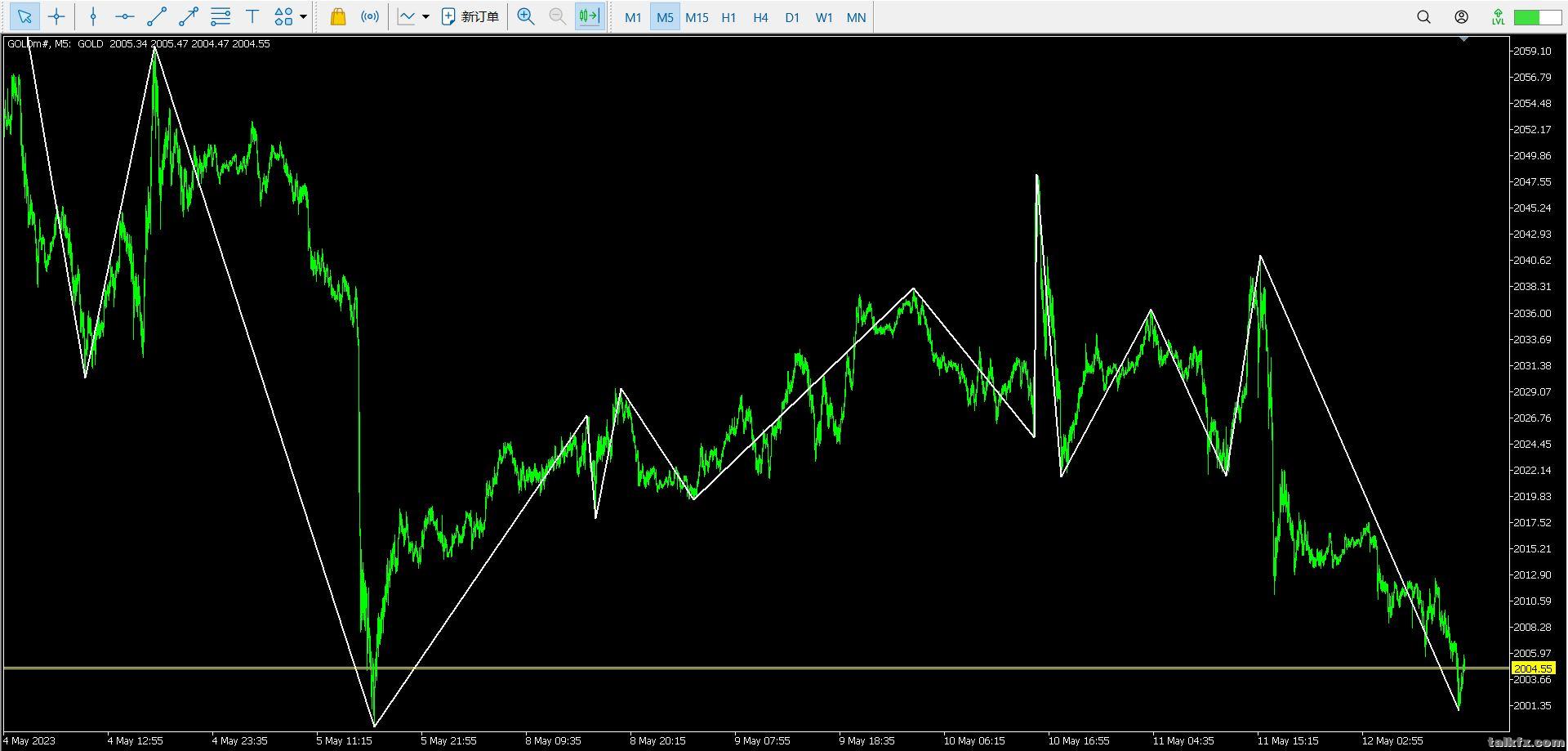
Task: Select the text label tool
Action: [252, 16]
